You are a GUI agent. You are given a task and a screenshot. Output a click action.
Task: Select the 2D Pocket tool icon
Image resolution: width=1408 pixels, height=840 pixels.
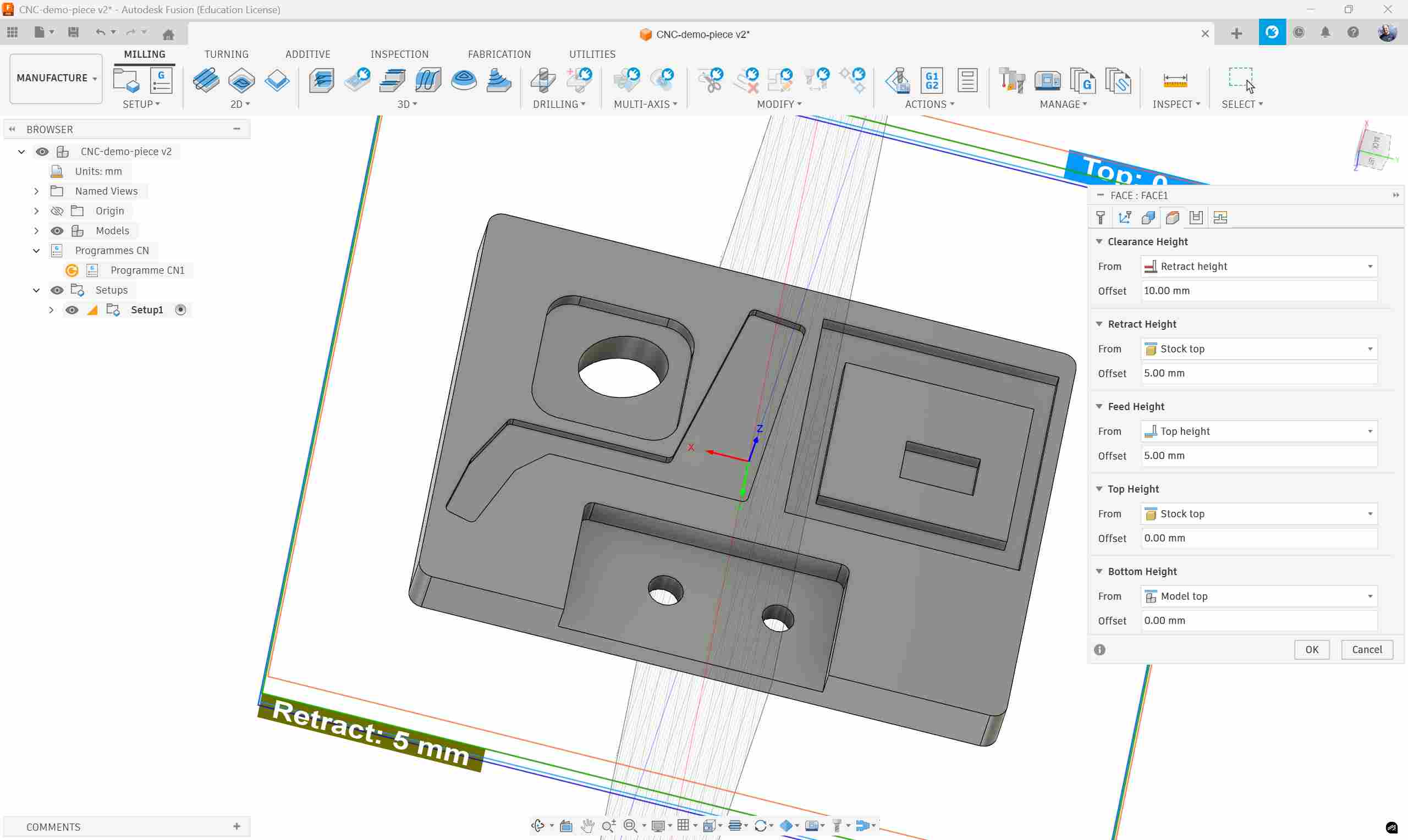pos(242,80)
